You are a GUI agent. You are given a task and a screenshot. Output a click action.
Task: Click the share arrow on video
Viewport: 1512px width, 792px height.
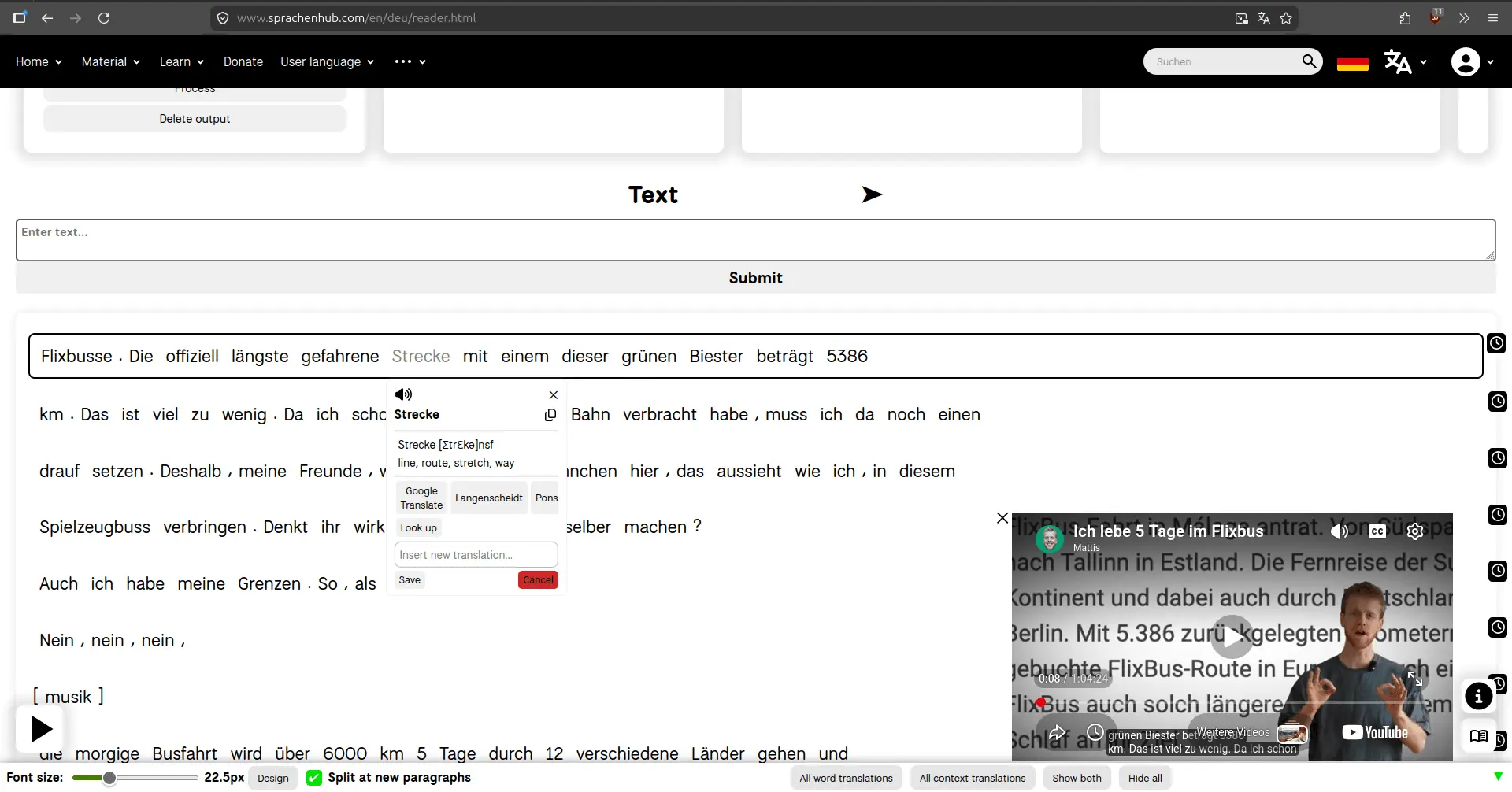[x=1057, y=733]
